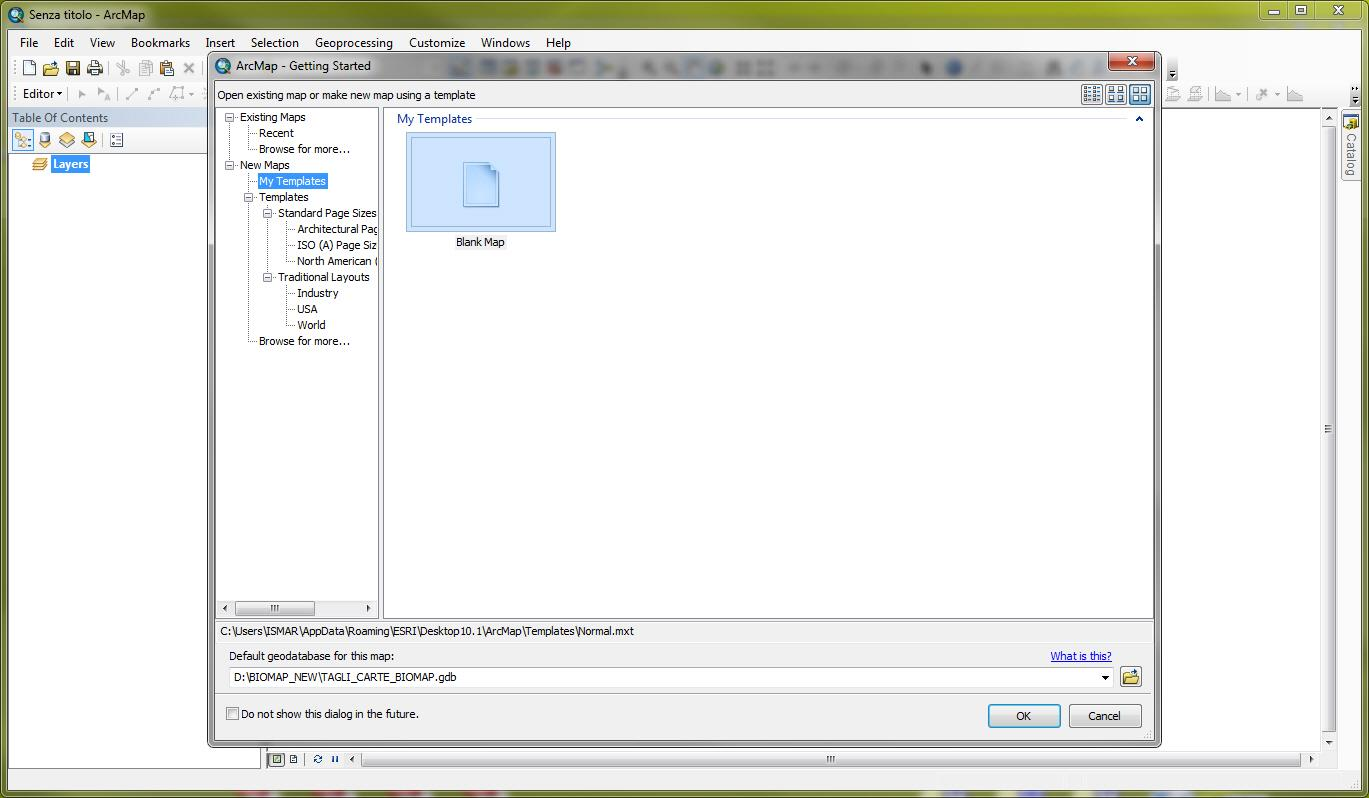The image size is (1369, 798).
Task: Switch to Layout View at map bottom
Action: point(294,759)
